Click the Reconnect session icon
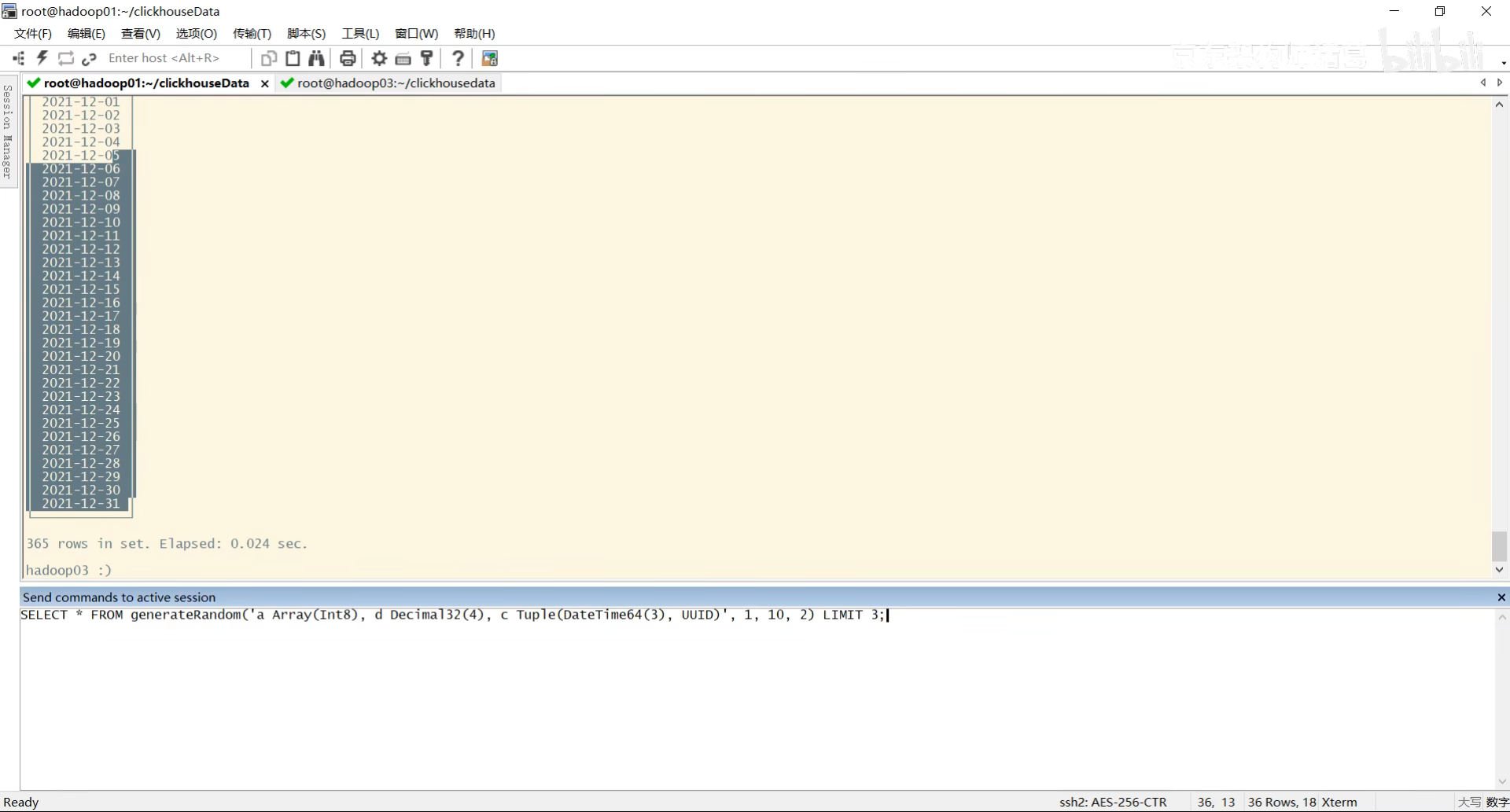 (x=66, y=58)
